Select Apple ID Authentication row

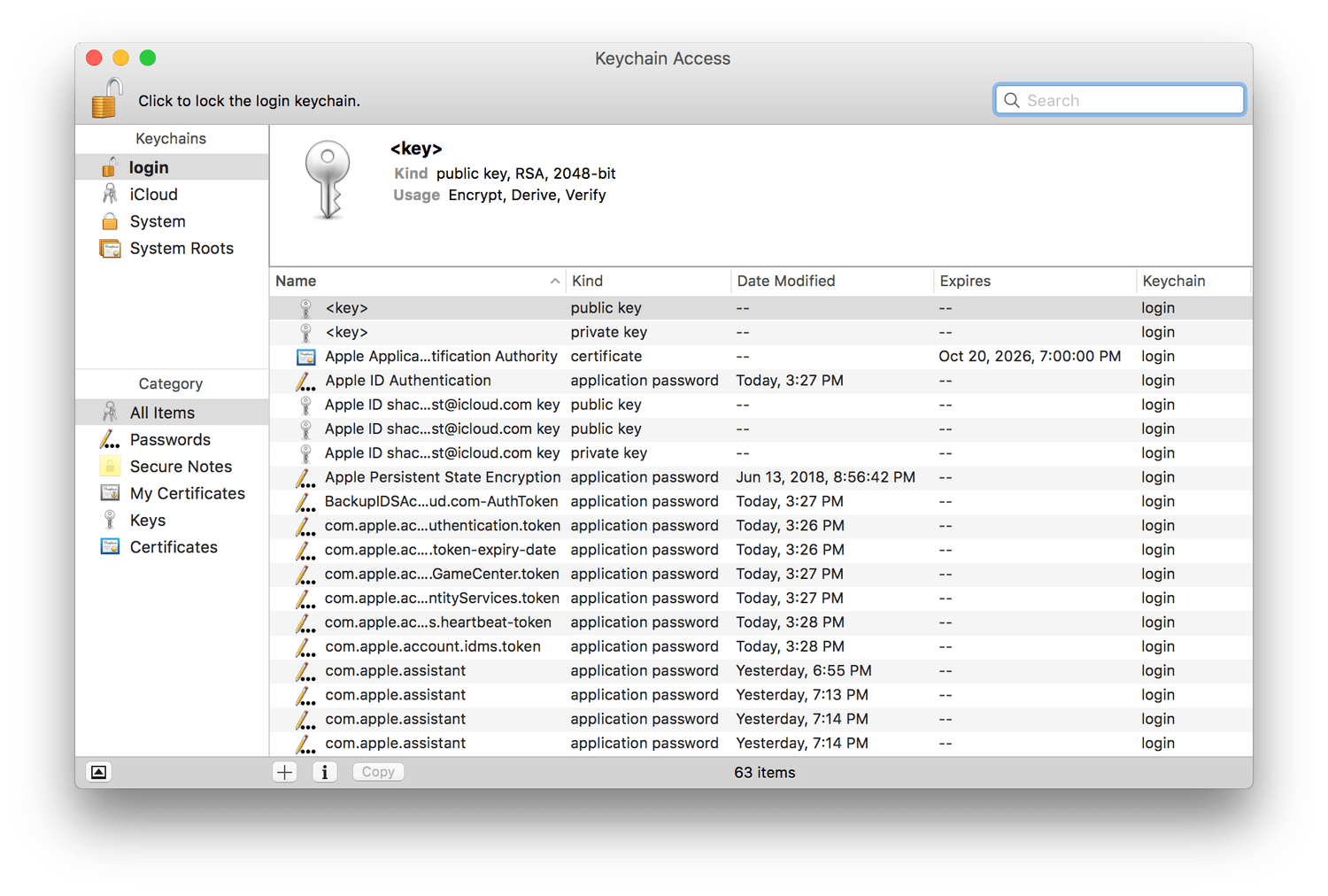[x=408, y=381]
